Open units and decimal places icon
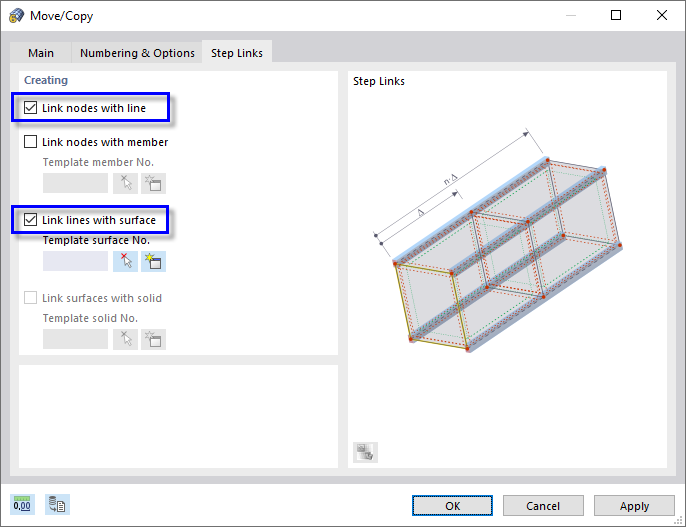The height and width of the screenshot is (527, 686). pyautogui.click(x=22, y=505)
